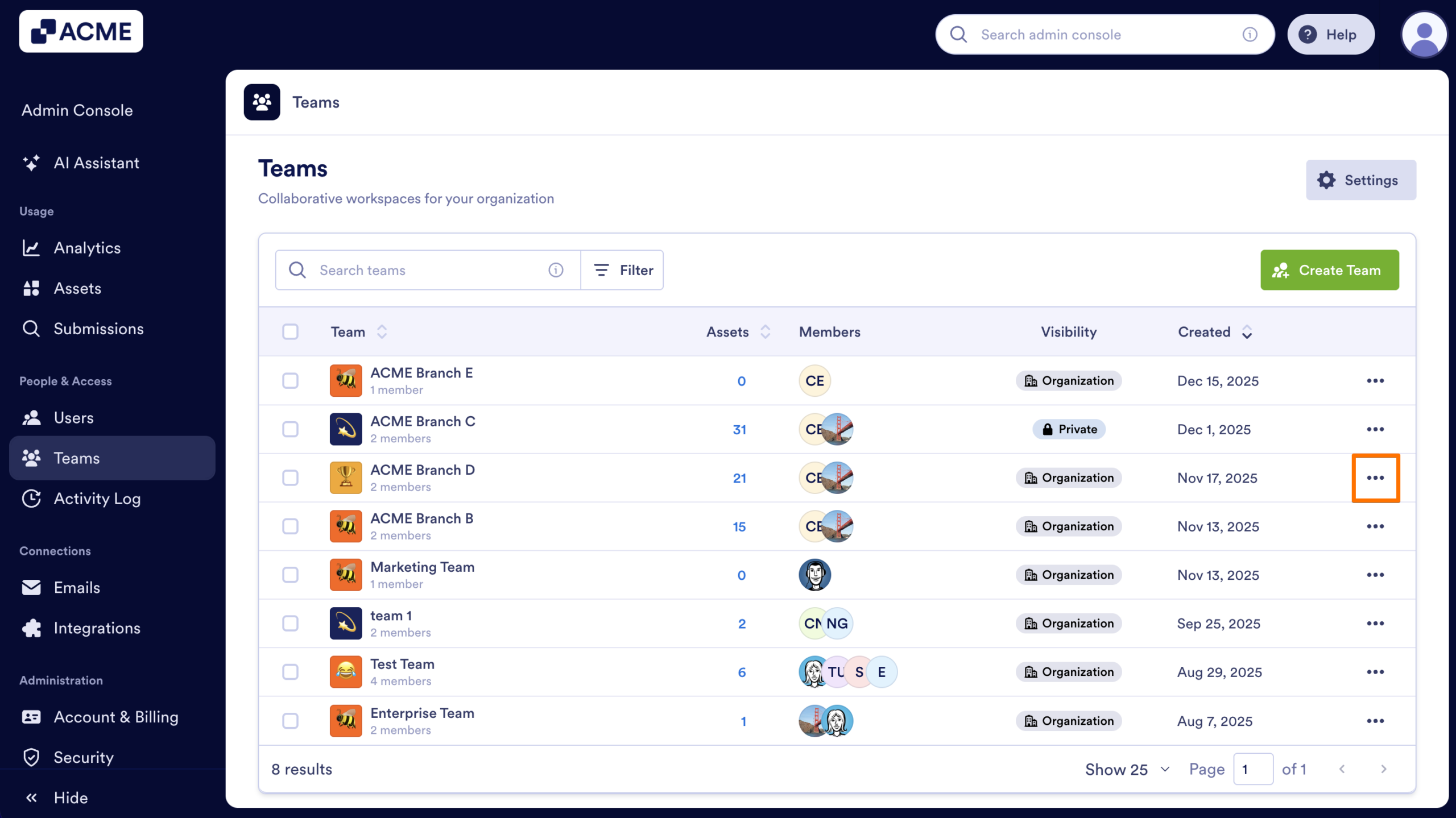
Task: Sort the table by Created column
Action: [1246, 332]
